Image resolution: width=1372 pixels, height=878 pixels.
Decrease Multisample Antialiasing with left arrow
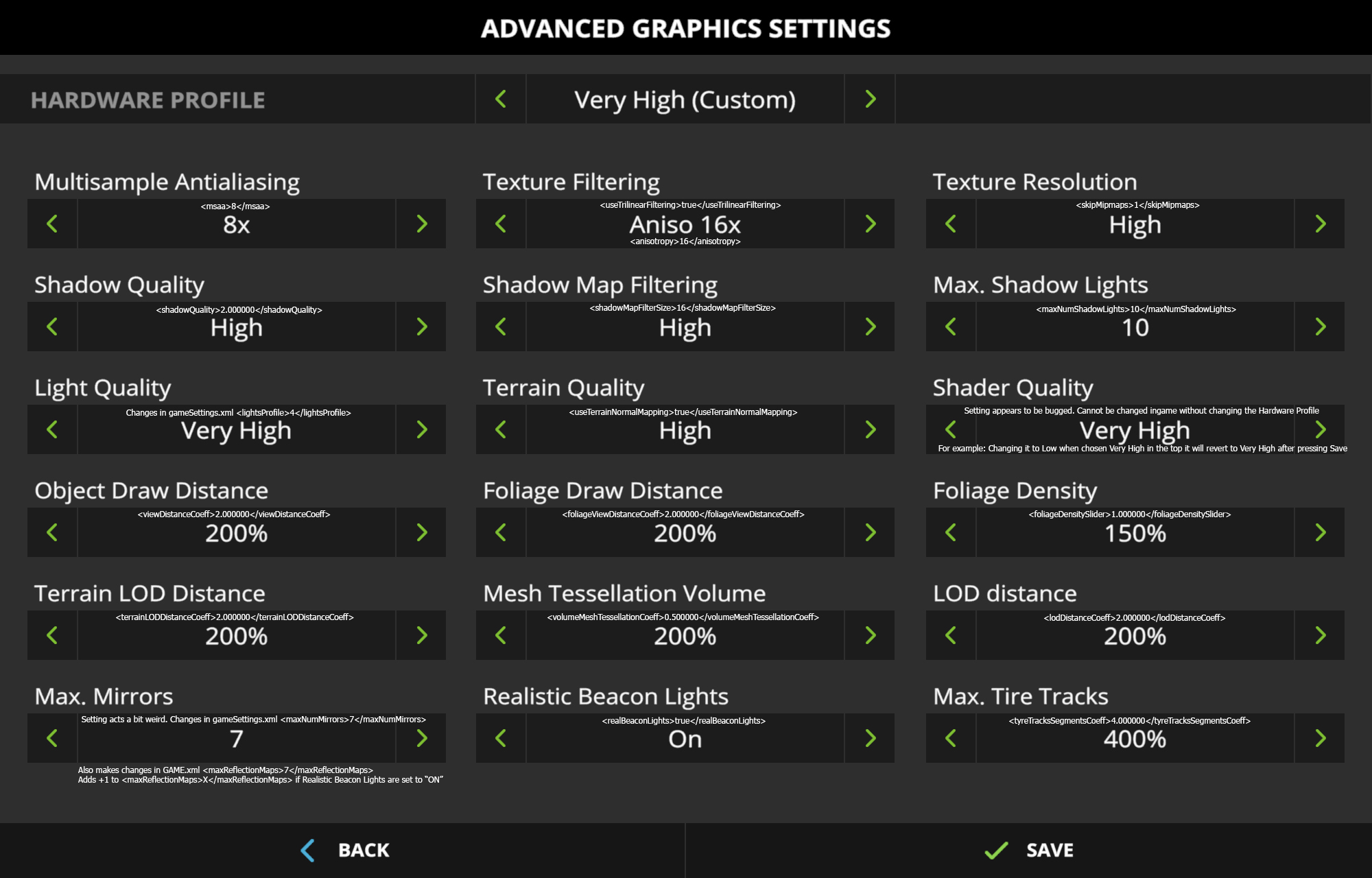(52, 224)
